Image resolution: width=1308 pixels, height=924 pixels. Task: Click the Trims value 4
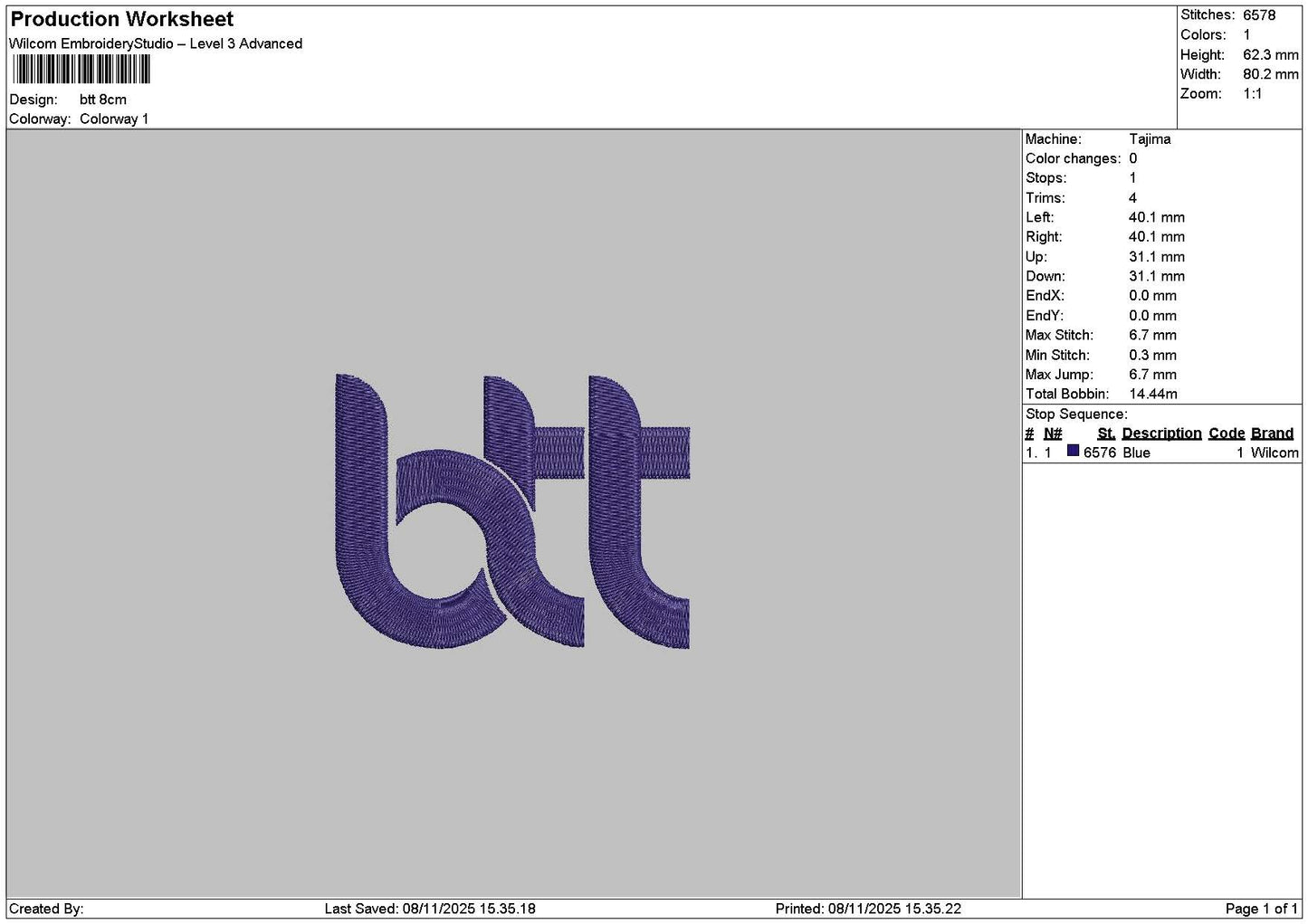coord(1132,198)
